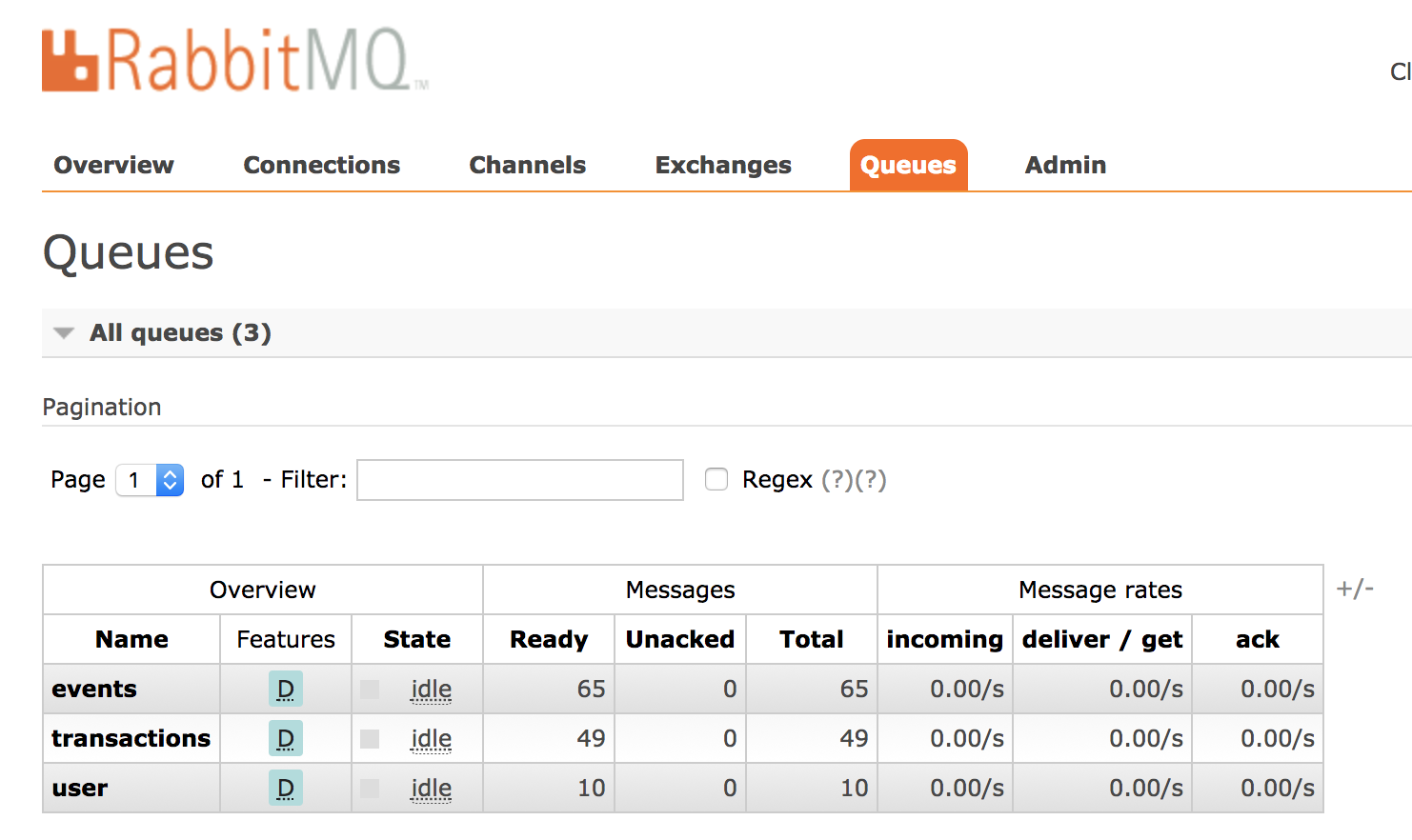Click the grey state indicator for events
Image resolution: width=1412 pixels, height=840 pixels.
370,690
